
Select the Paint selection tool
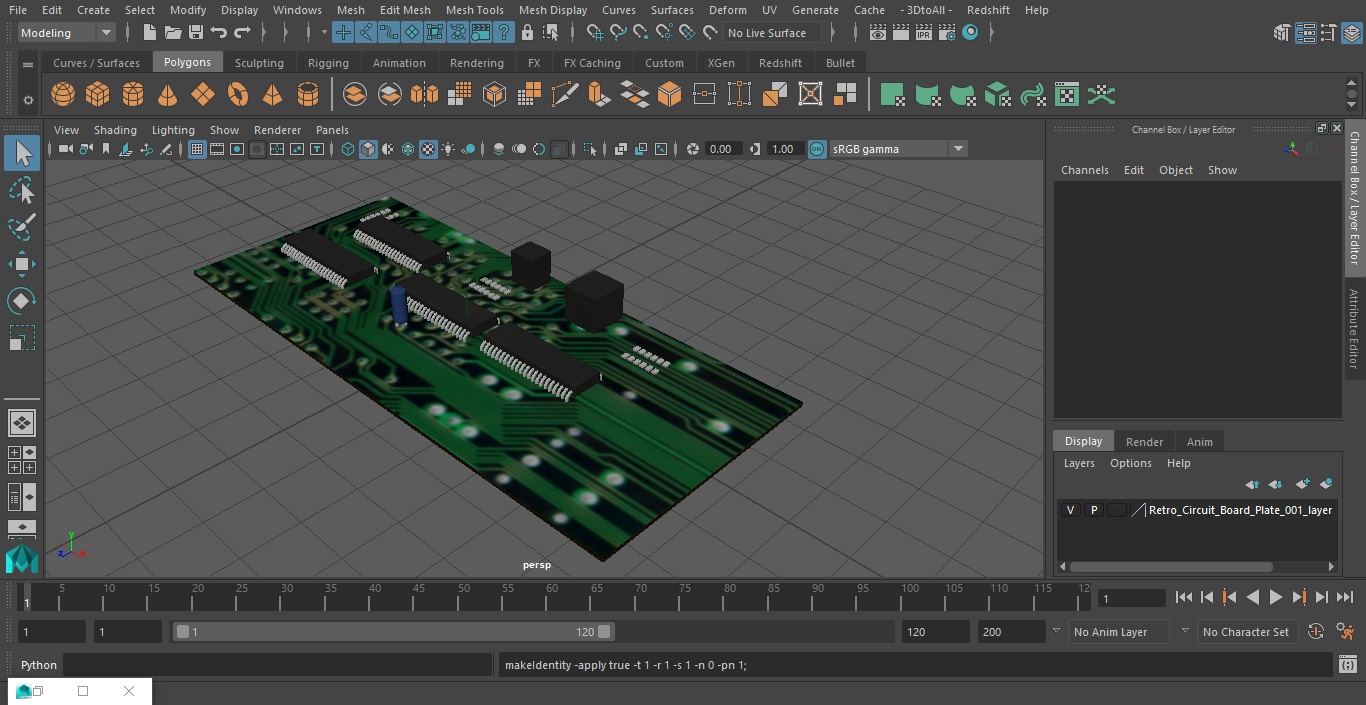(22, 227)
